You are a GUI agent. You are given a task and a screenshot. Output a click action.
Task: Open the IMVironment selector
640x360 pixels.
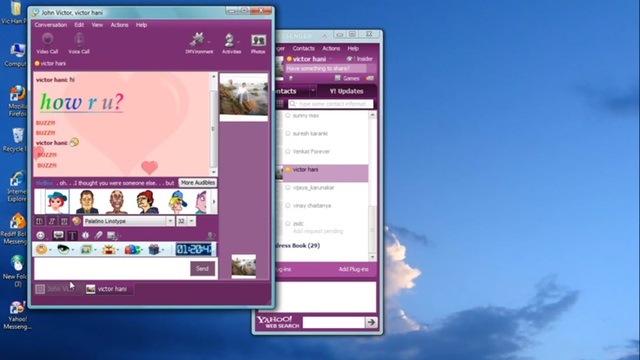pos(199,43)
